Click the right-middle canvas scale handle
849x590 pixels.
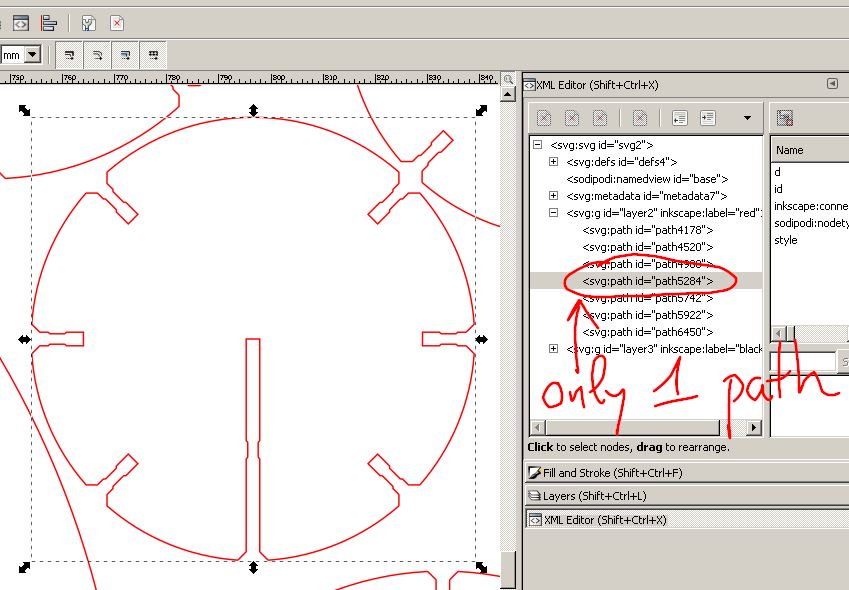[481, 339]
